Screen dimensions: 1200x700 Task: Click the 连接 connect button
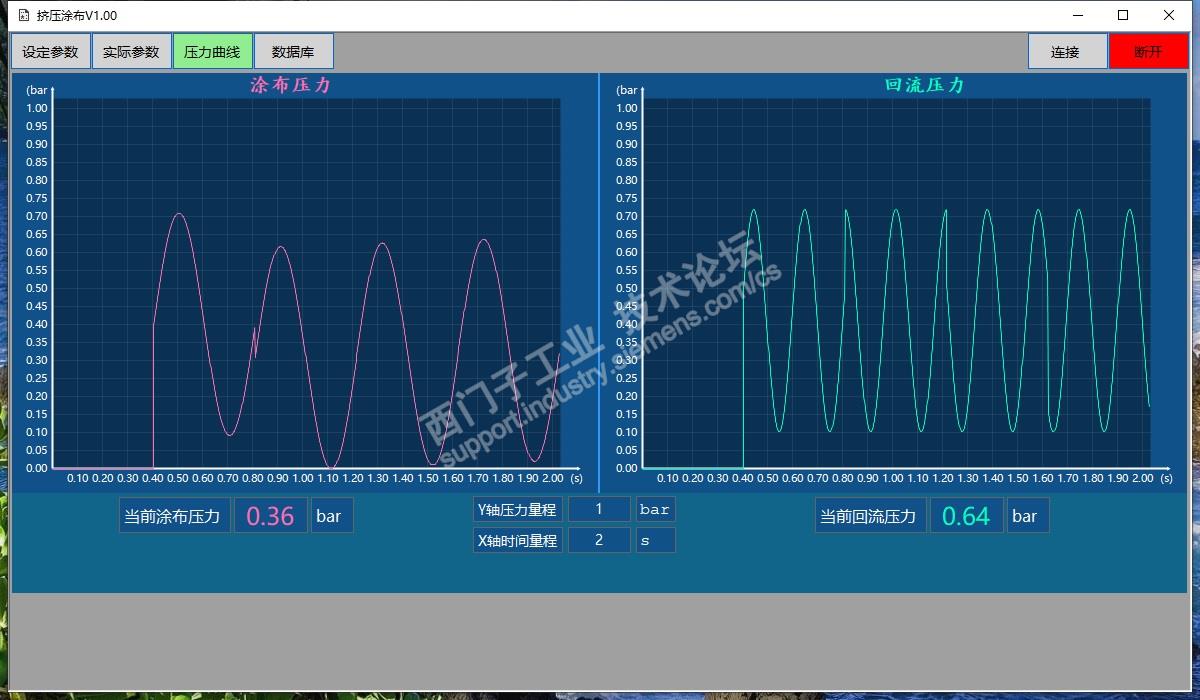tap(1067, 52)
